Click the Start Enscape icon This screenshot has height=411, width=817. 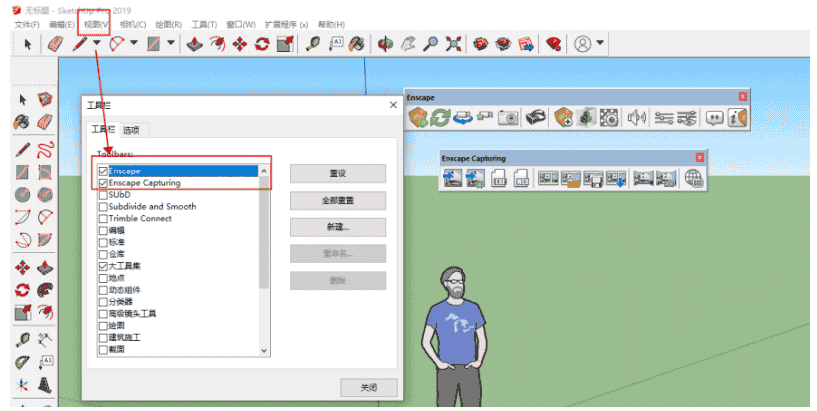(418, 118)
